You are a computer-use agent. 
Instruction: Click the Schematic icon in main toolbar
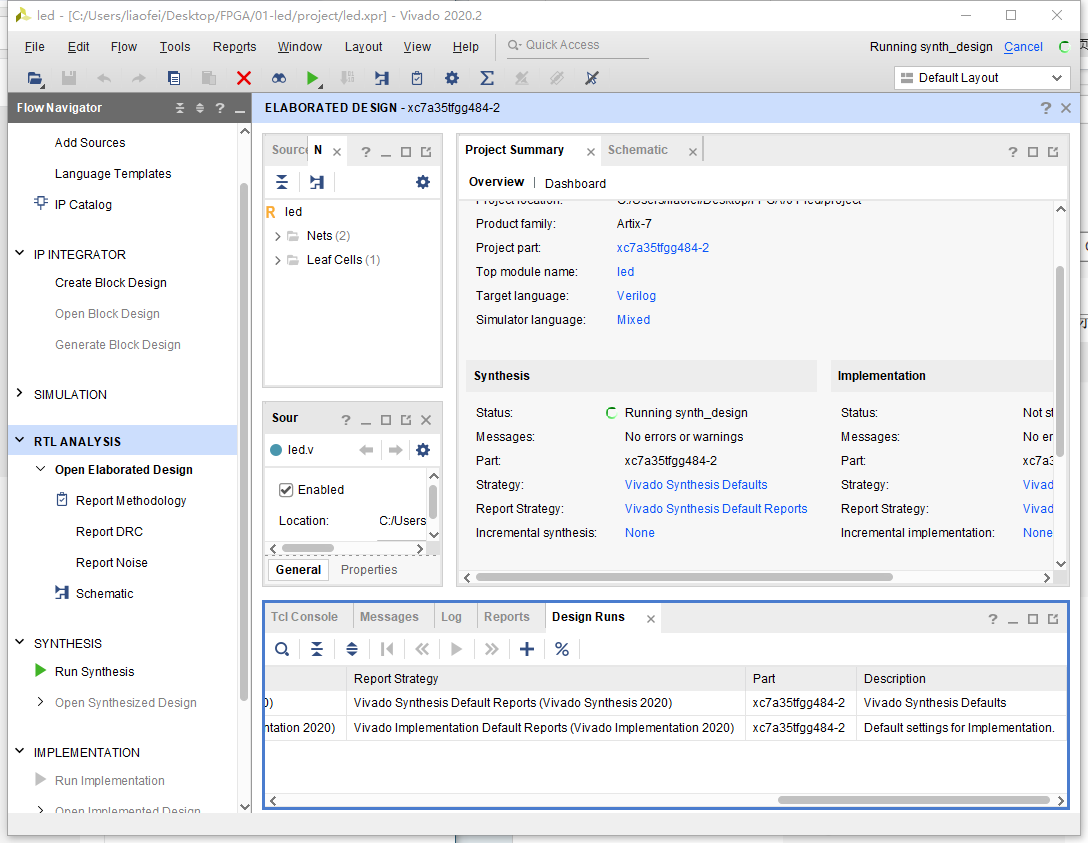382,78
